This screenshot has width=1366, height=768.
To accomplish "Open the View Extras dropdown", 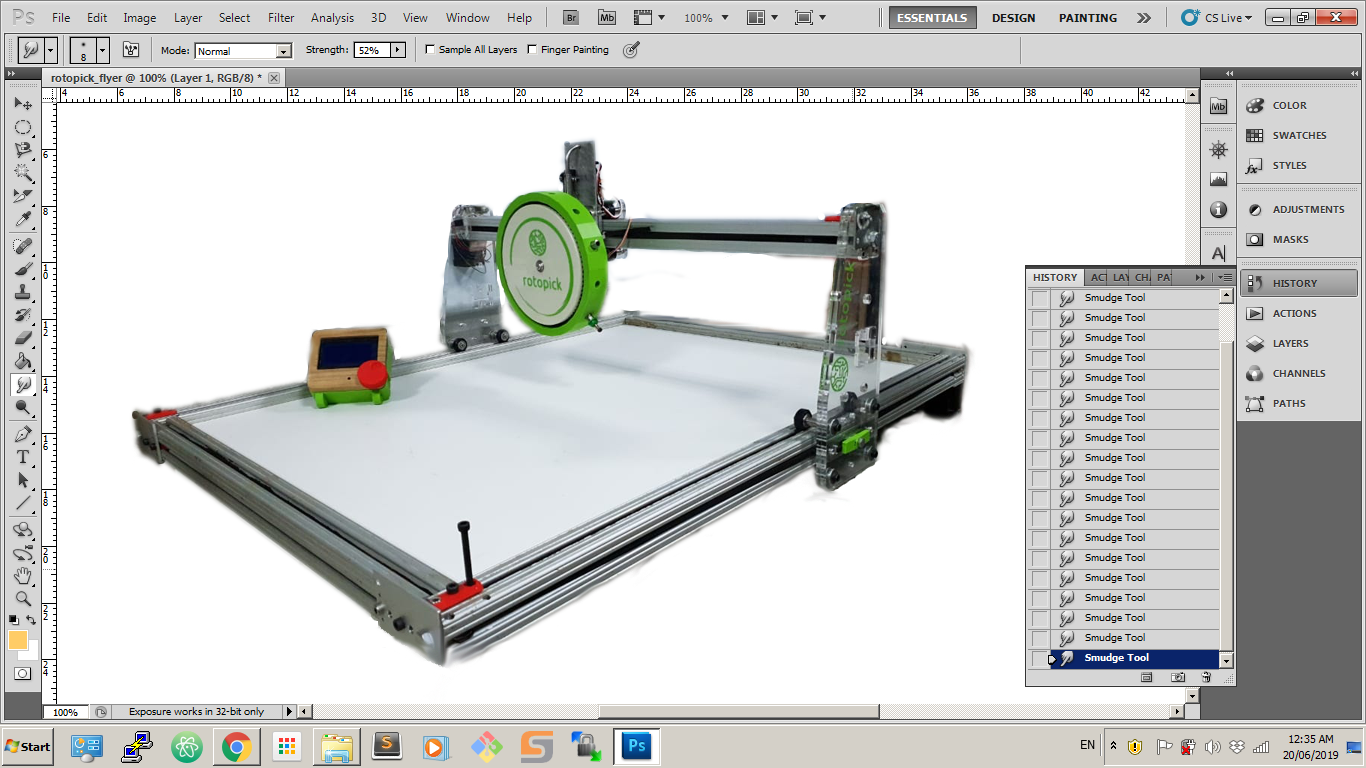I will pyautogui.click(x=649, y=18).
